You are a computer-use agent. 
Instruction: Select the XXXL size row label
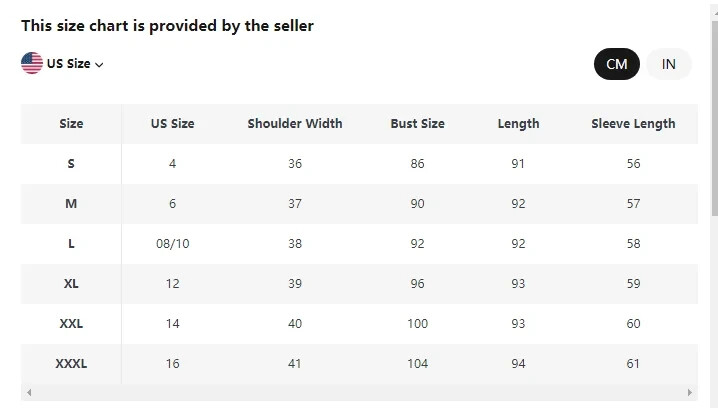pyautogui.click(x=71, y=364)
